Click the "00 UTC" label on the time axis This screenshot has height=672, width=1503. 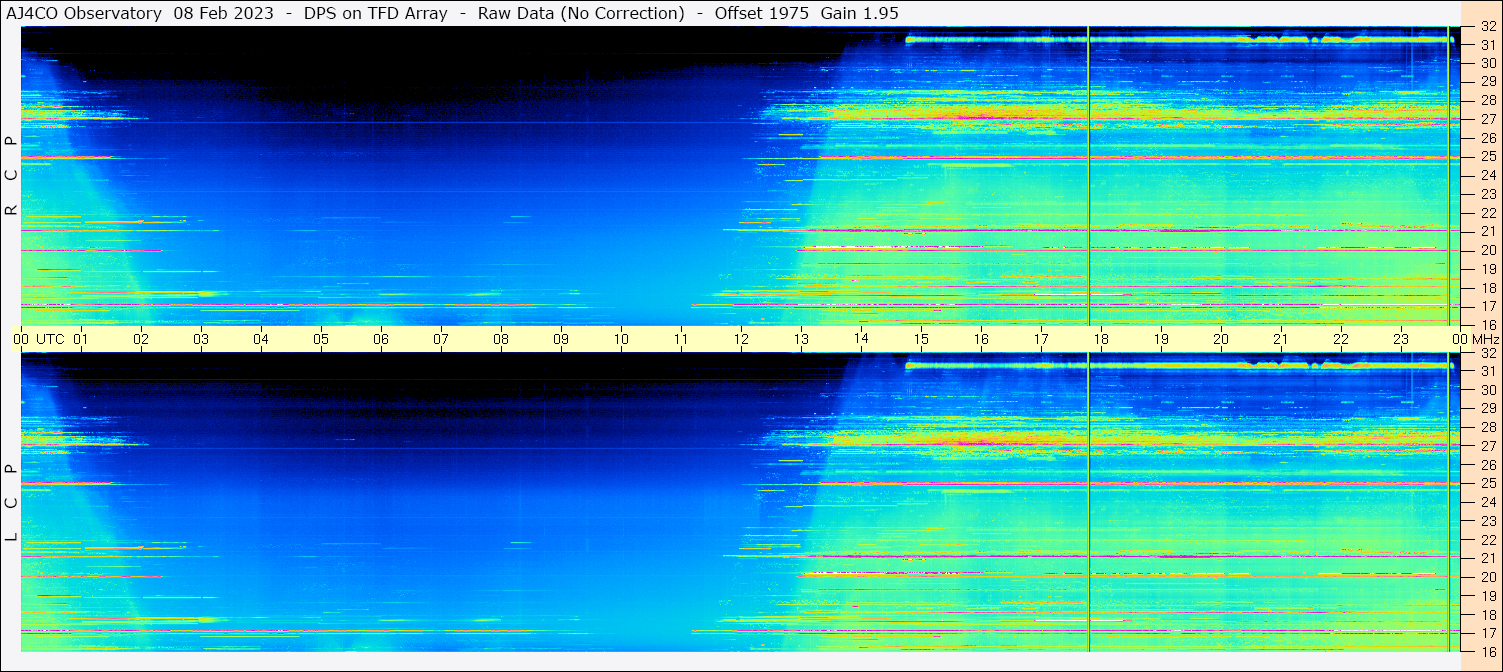[39, 339]
